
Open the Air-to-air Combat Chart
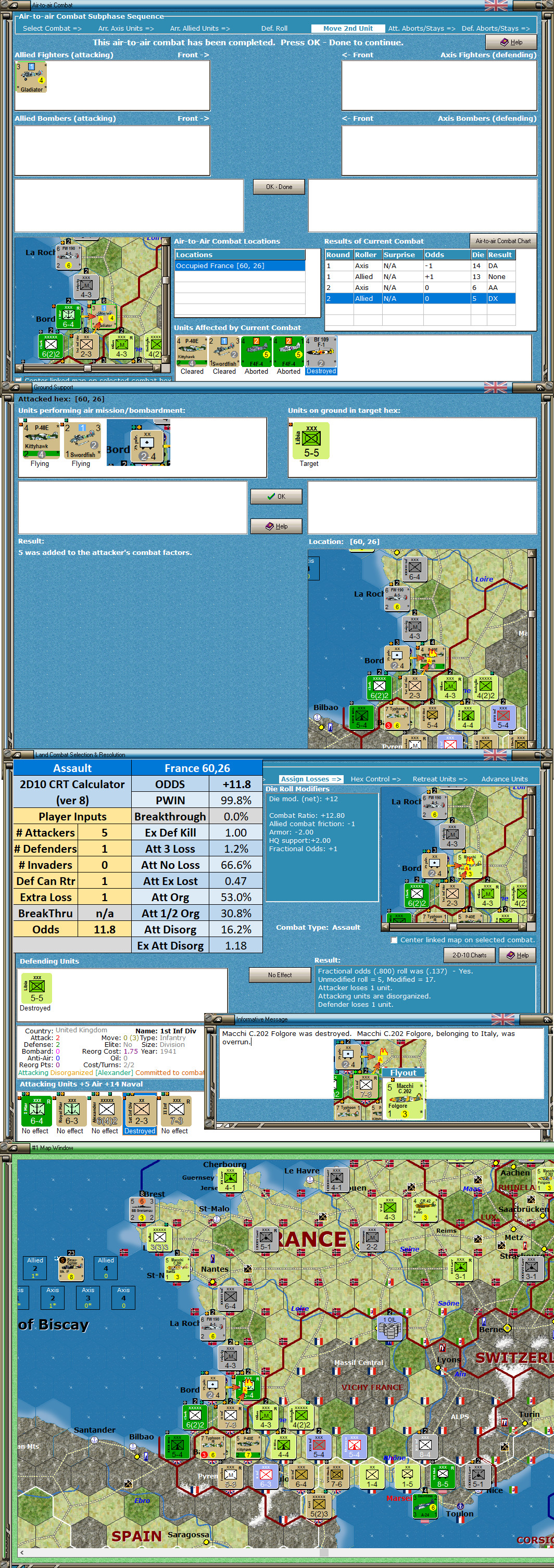[x=503, y=241]
